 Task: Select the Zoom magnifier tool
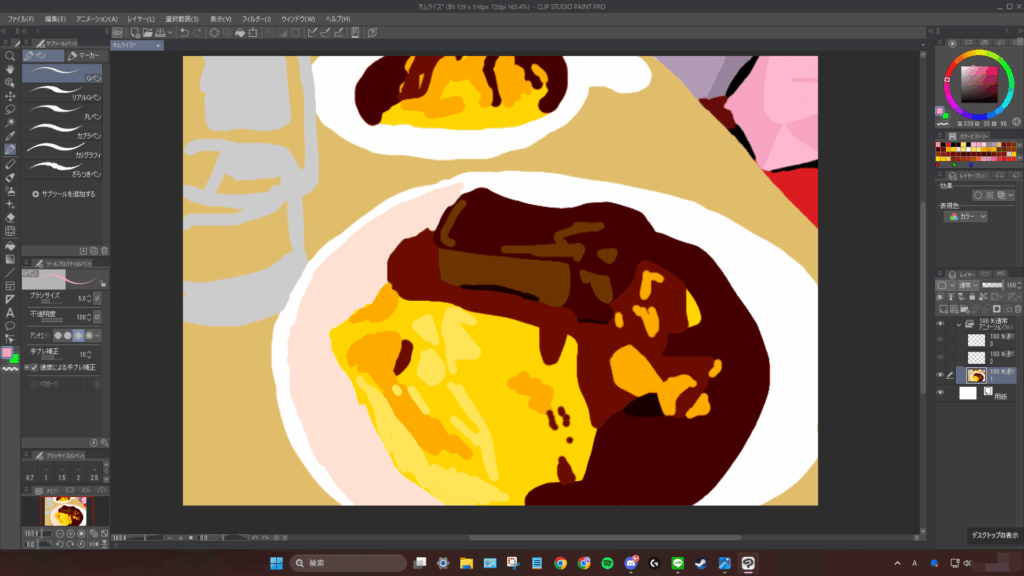[x=10, y=56]
